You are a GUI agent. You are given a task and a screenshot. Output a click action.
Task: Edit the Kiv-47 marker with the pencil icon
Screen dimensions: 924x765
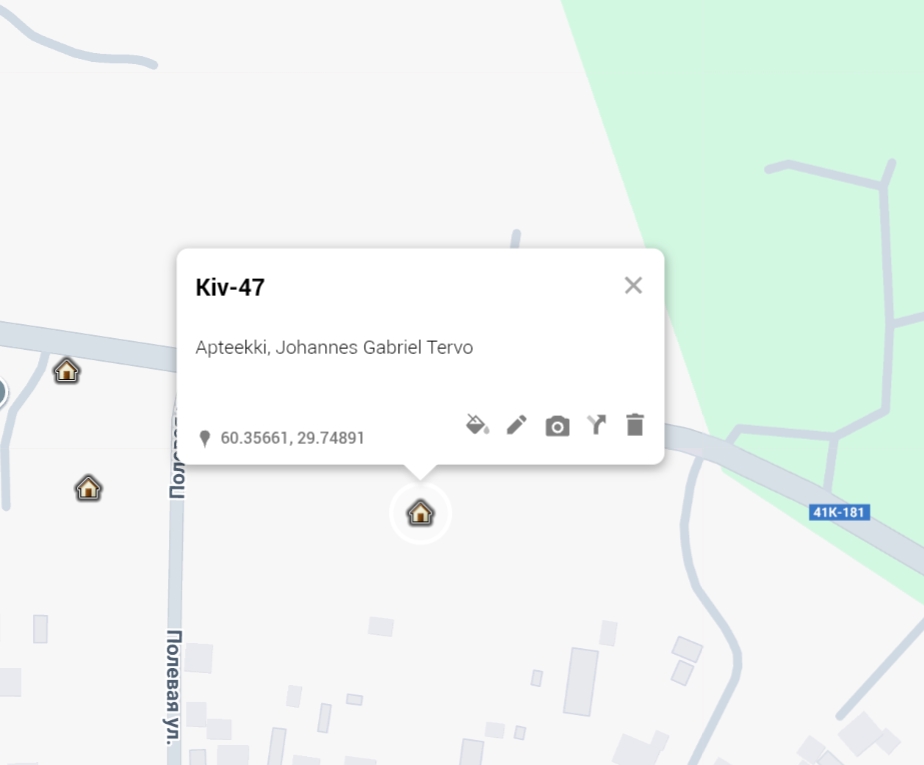(x=517, y=425)
